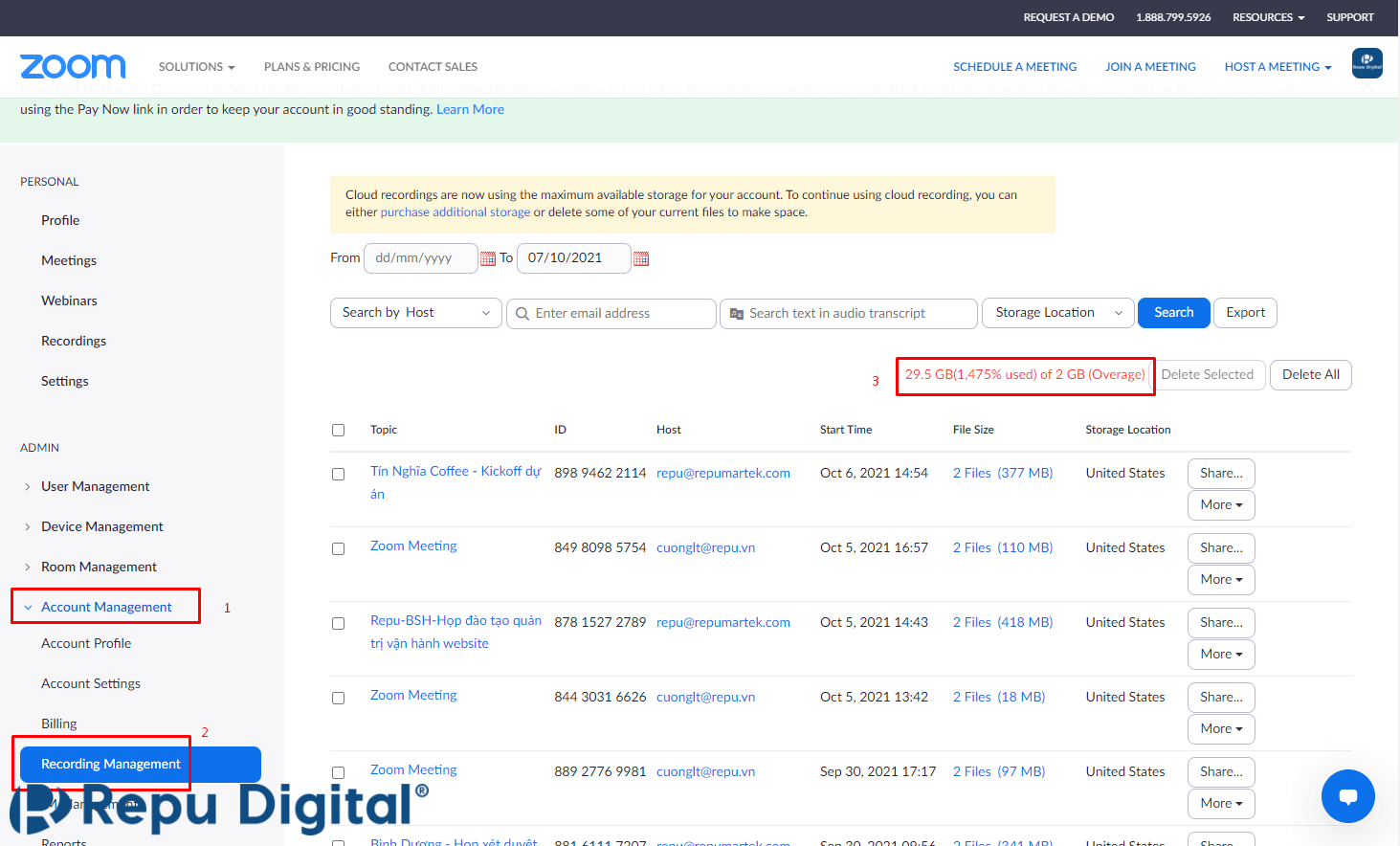
Task: Click the blue Search button
Action: pos(1174,313)
